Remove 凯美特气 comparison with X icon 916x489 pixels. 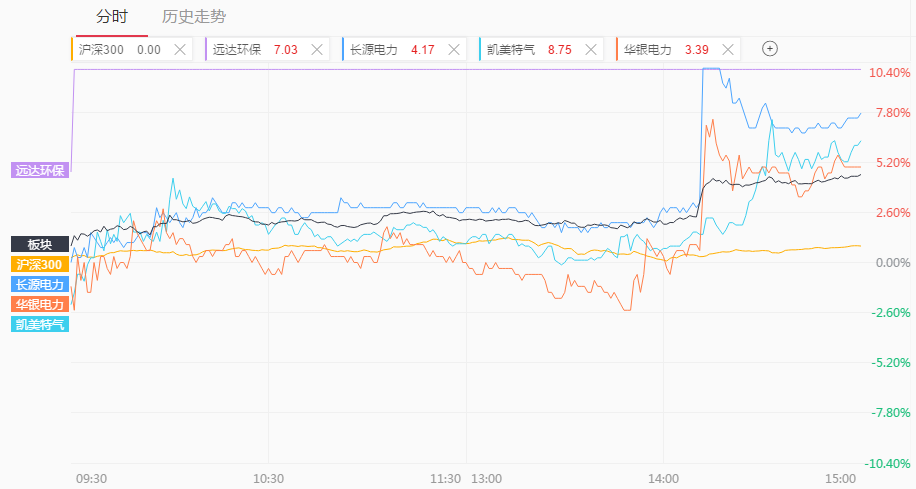tap(590, 49)
